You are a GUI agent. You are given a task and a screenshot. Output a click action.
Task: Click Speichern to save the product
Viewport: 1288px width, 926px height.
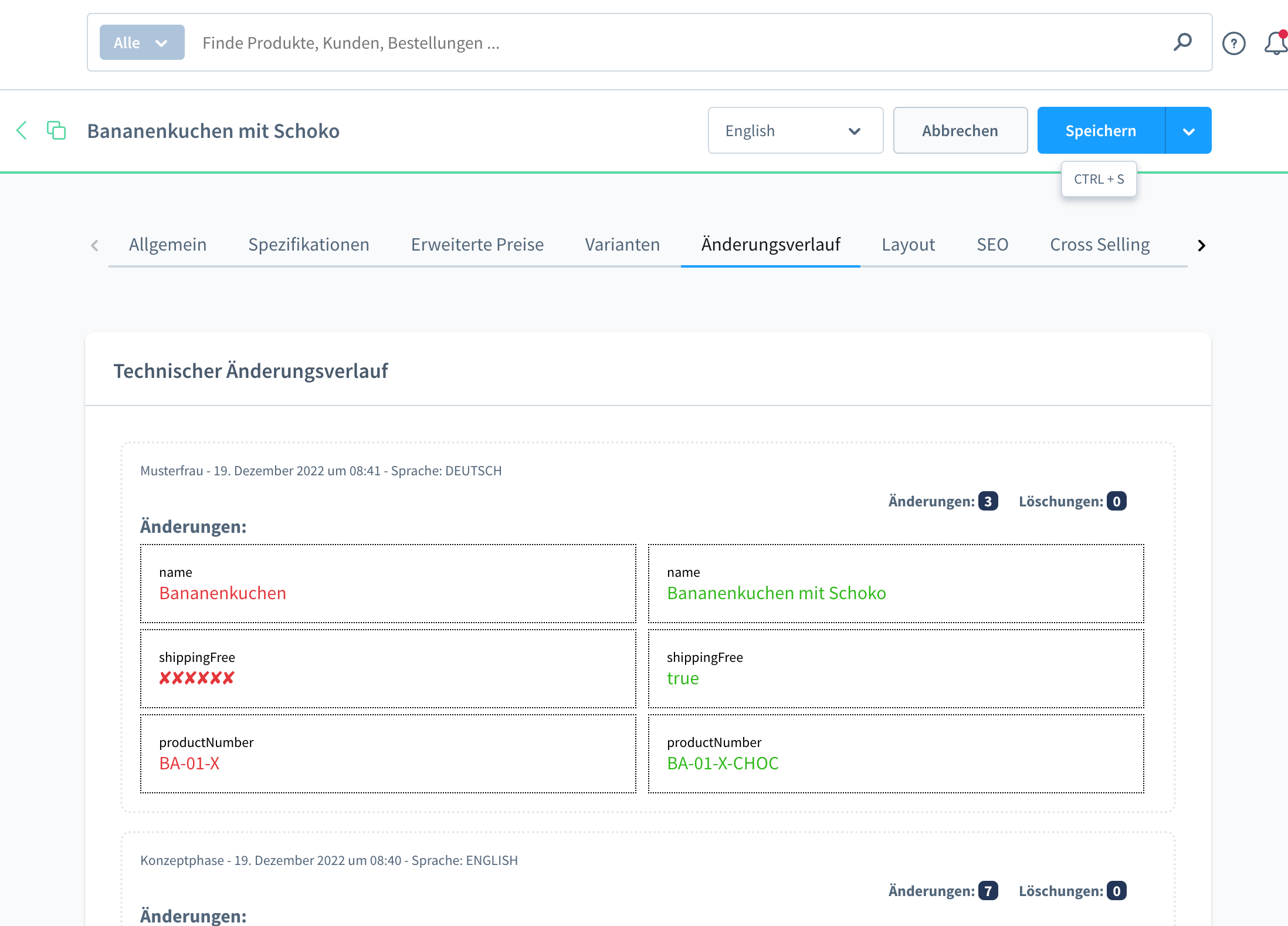pyautogui.click(x=1101, y=130)
